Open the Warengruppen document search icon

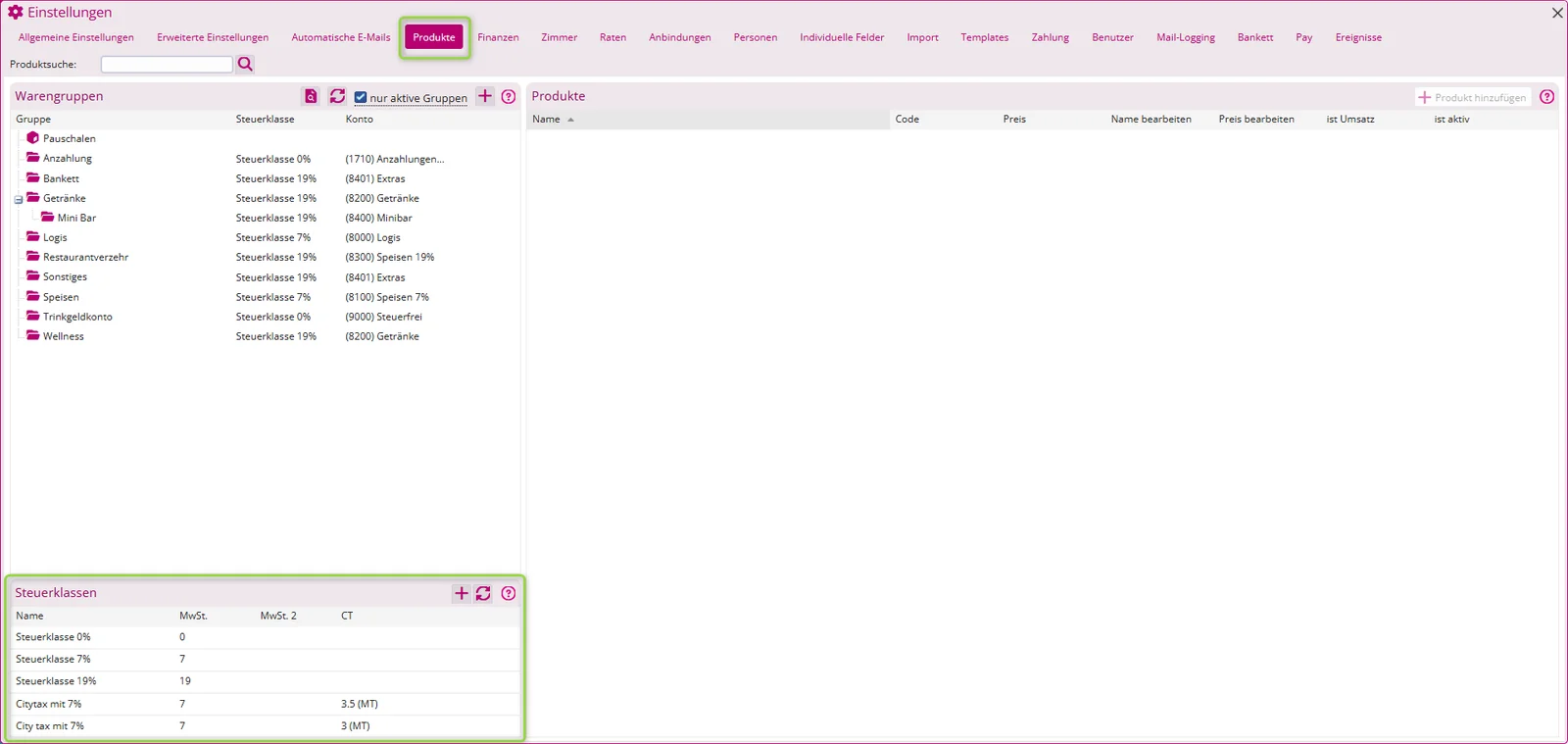point(311,96)
